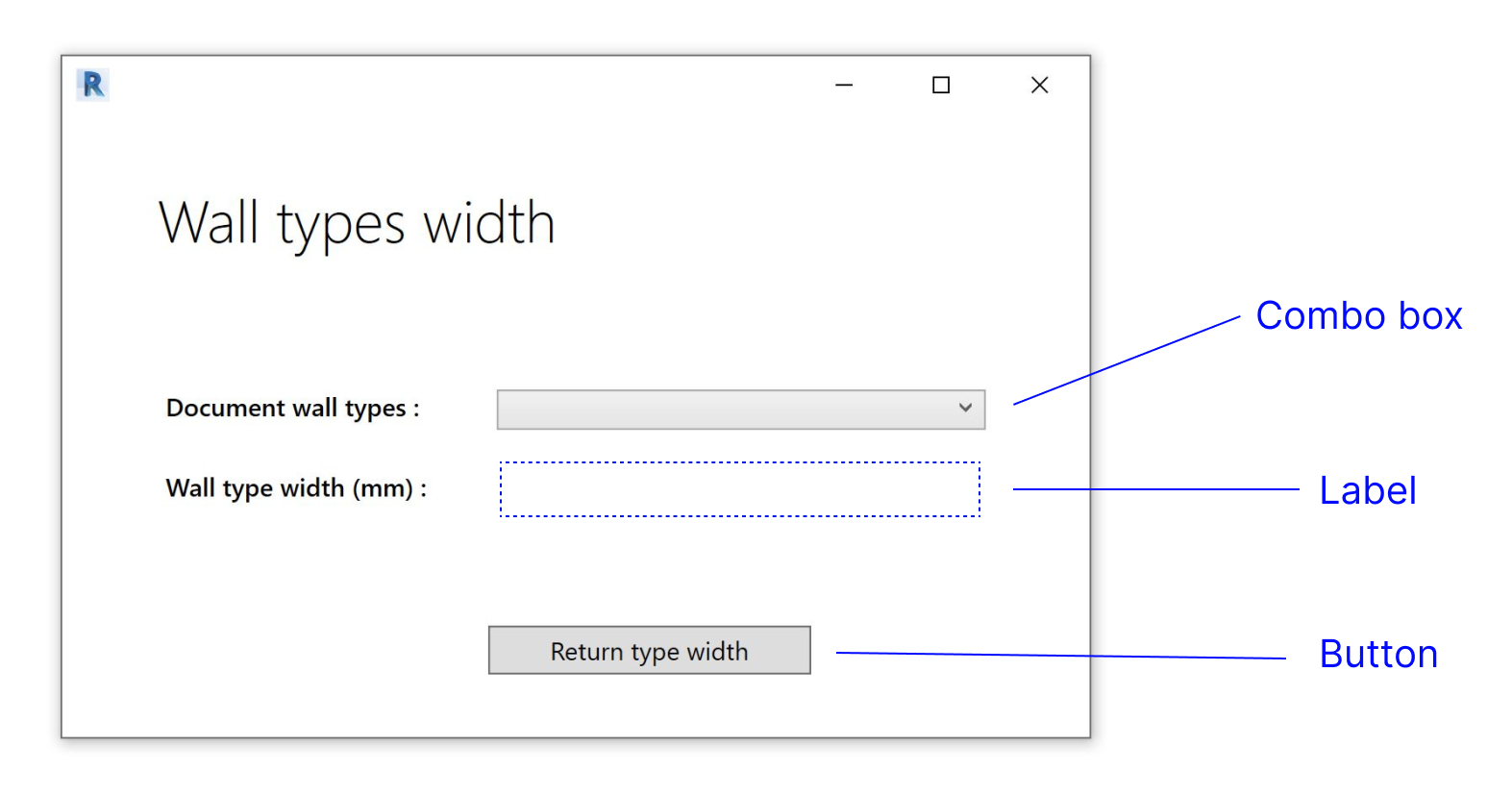Image resolution: width=1512 pixels, height=796 pixels.
Task: Click the blue "Combo box" annotation text
Action: coord(1358,316)
